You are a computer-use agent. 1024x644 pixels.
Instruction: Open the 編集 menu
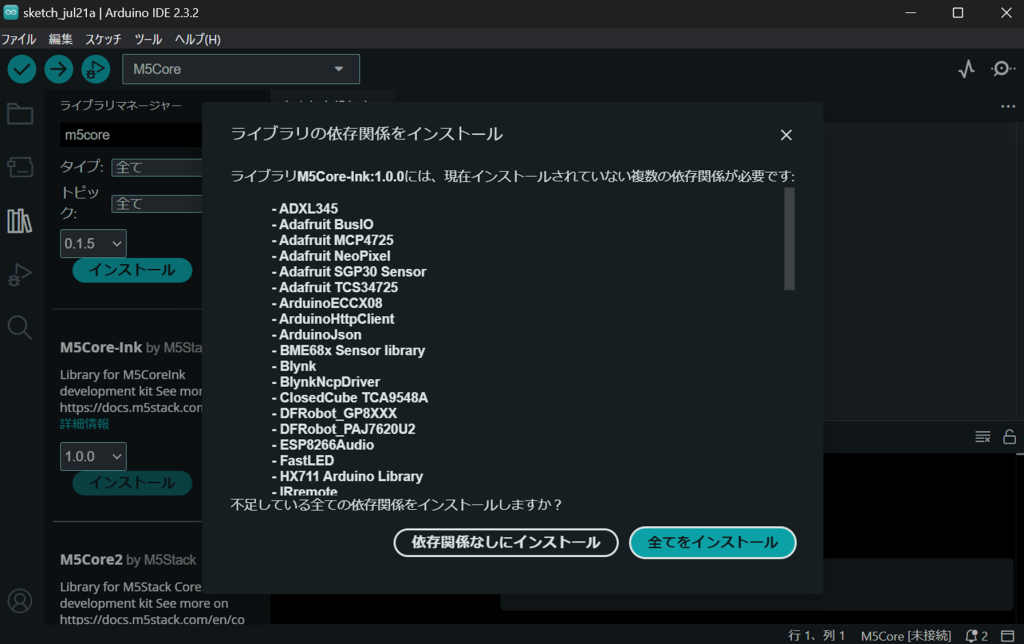[x=60, y=39]
